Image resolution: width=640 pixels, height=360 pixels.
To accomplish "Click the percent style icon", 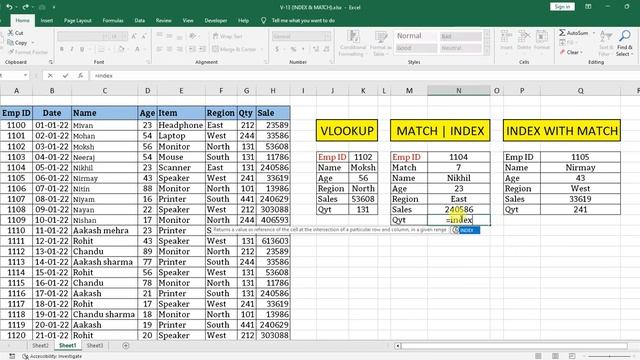I will 293,49.
